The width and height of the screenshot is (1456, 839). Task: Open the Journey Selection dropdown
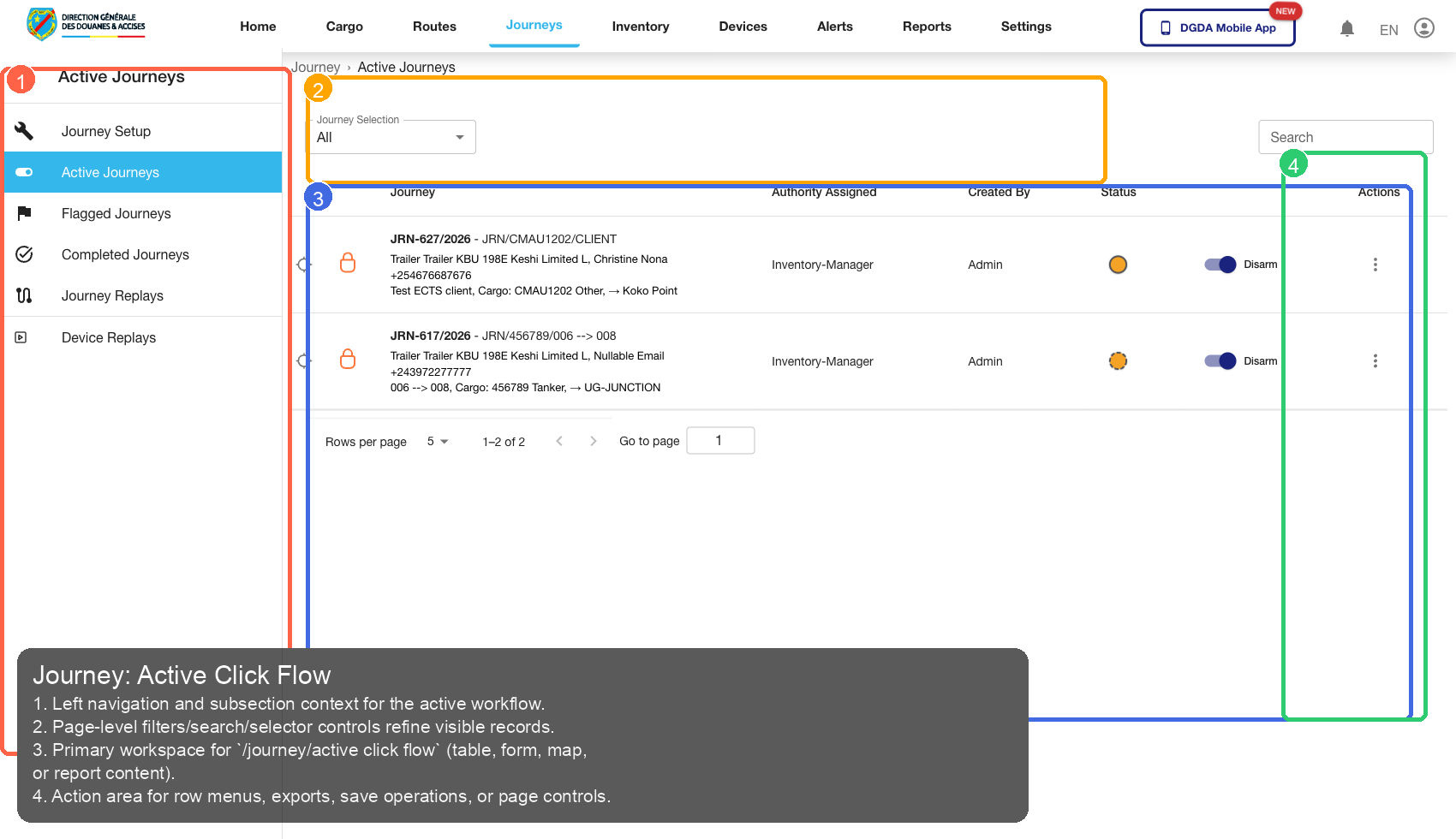[x=391, y=137]
